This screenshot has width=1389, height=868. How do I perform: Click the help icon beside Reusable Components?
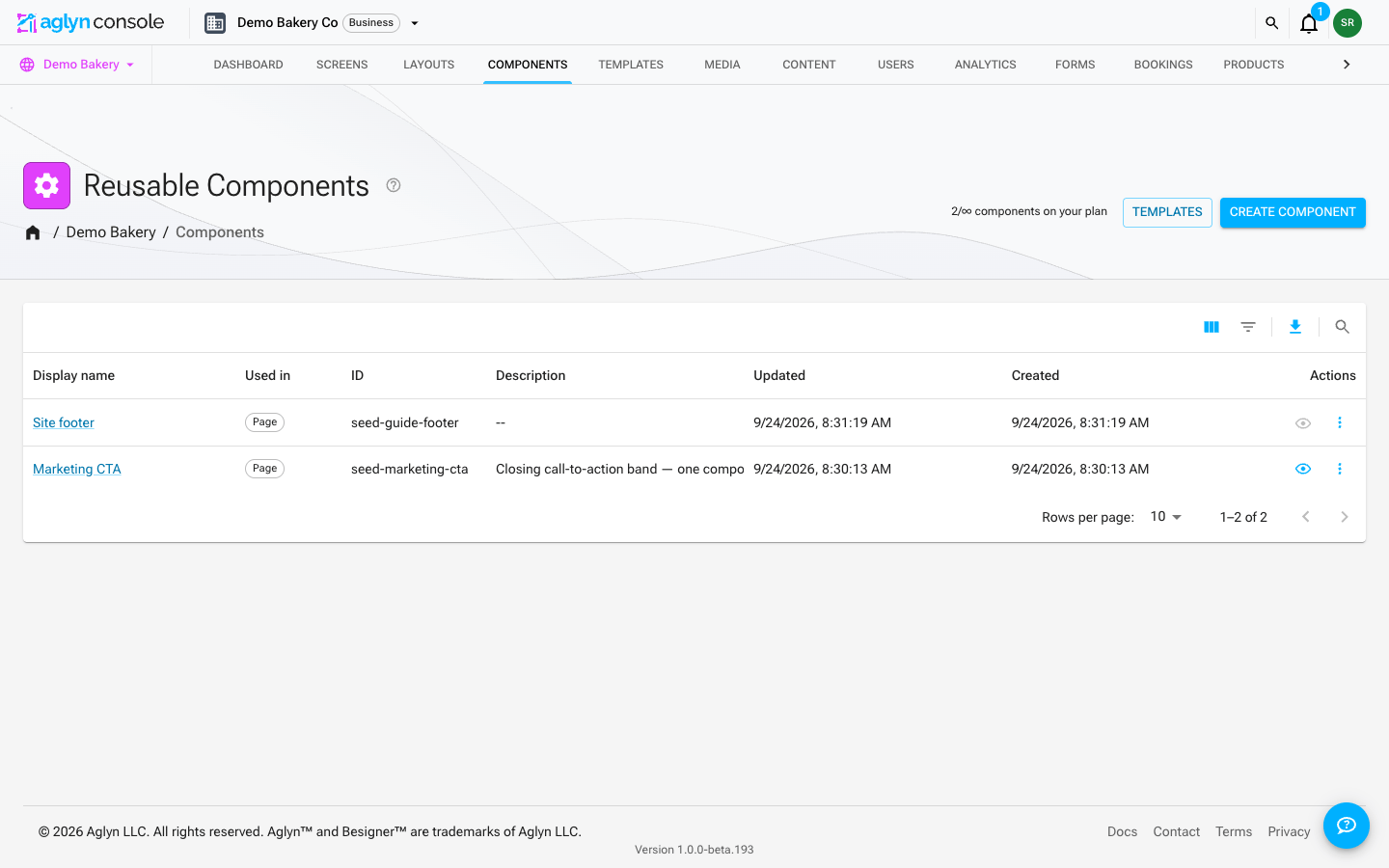tap(394, 185)
